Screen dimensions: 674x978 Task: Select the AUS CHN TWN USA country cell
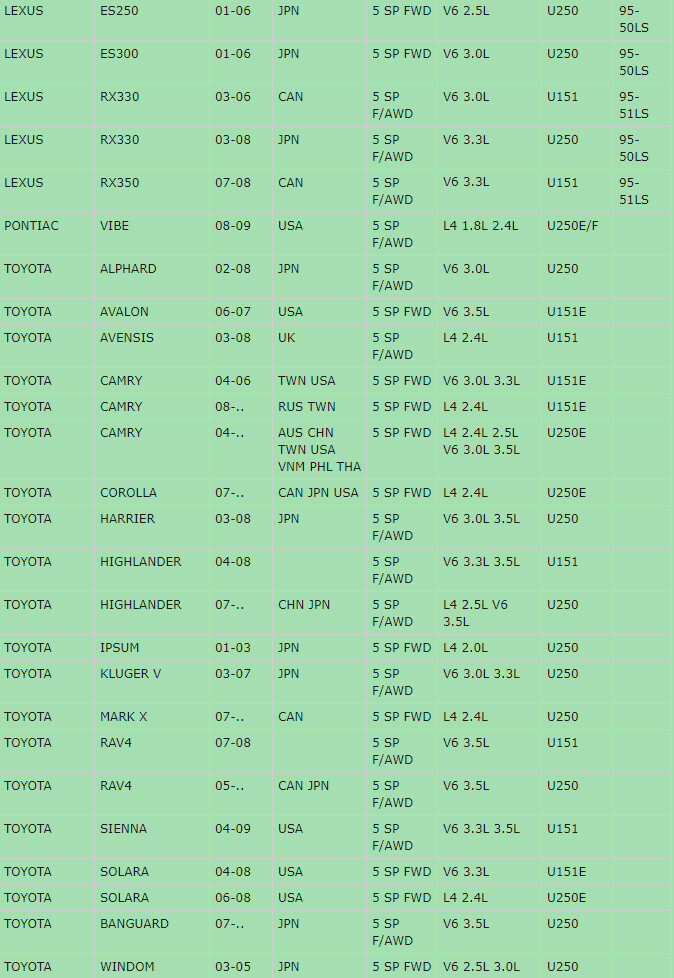tap(319, 450)
